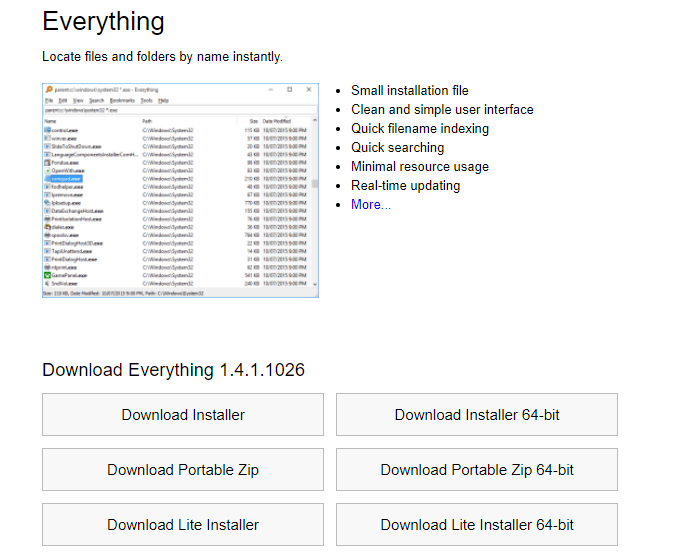Open the Everything app screenshot thumbnail
The height and width of the screenshot is (554, 686).
tap(180, 190)
